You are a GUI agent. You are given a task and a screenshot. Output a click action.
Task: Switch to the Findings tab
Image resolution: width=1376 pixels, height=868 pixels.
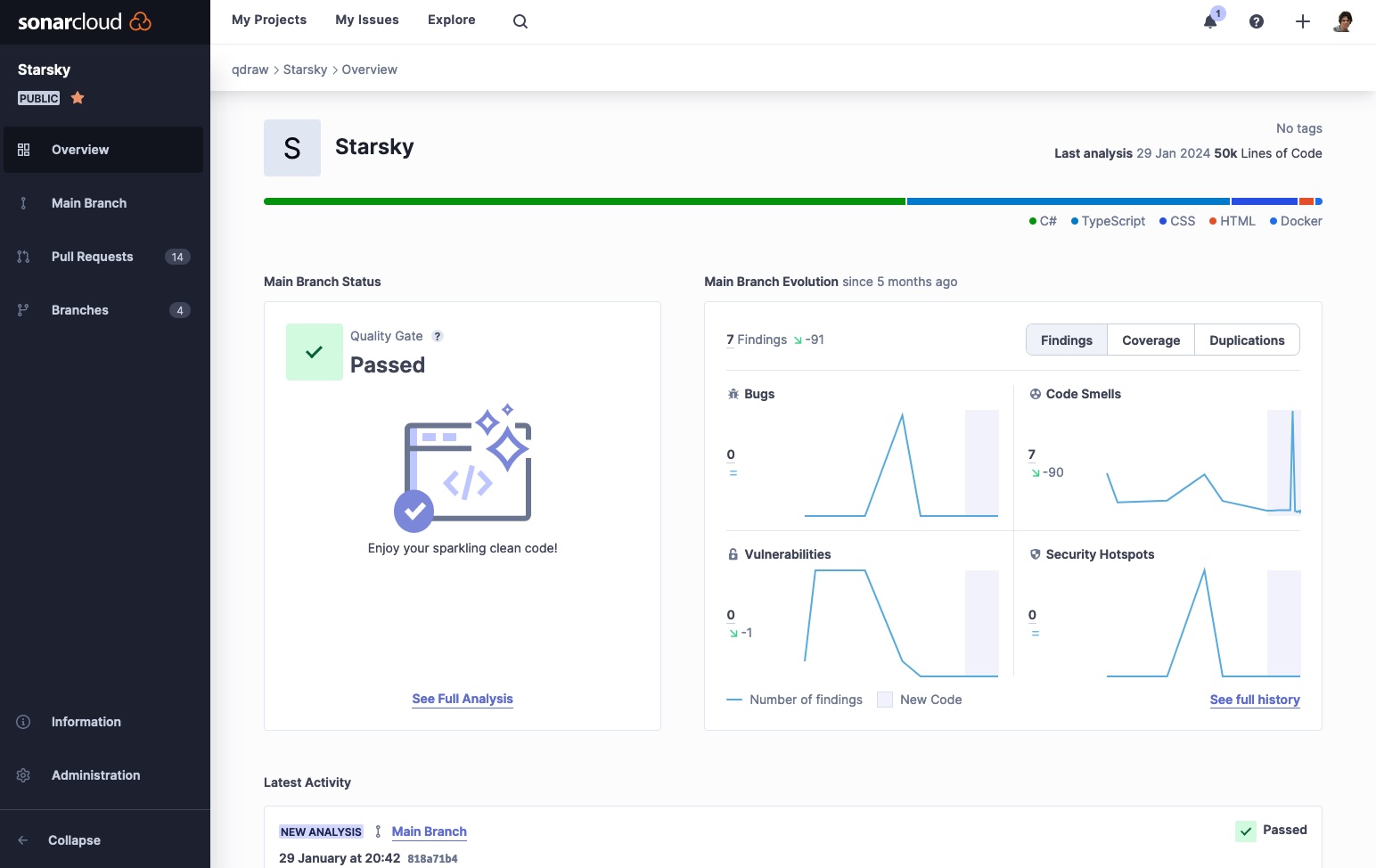(x=1067, y=340)
